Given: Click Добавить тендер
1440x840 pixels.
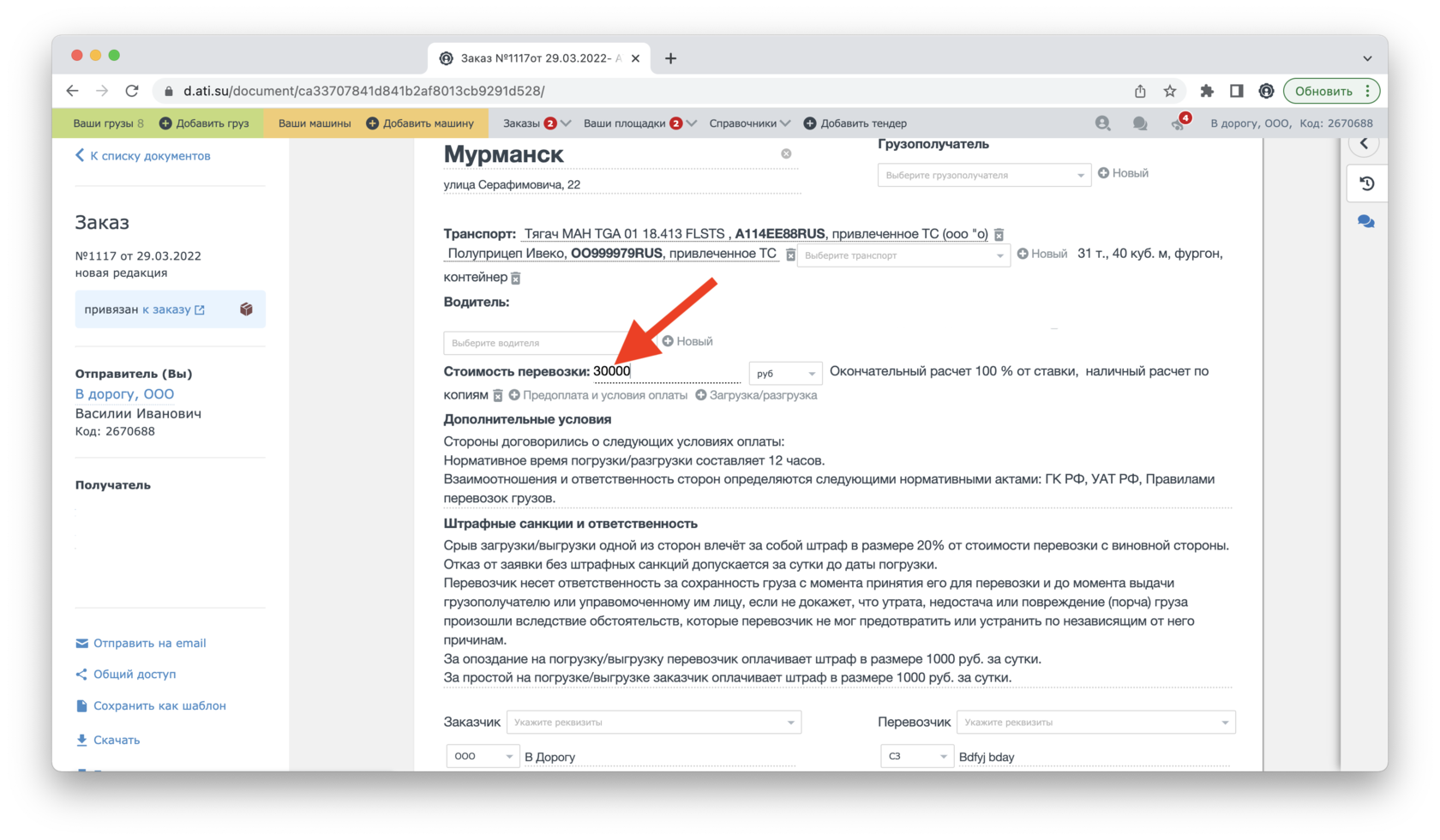Looking at the screenshot, I should [x=855, y=123].
